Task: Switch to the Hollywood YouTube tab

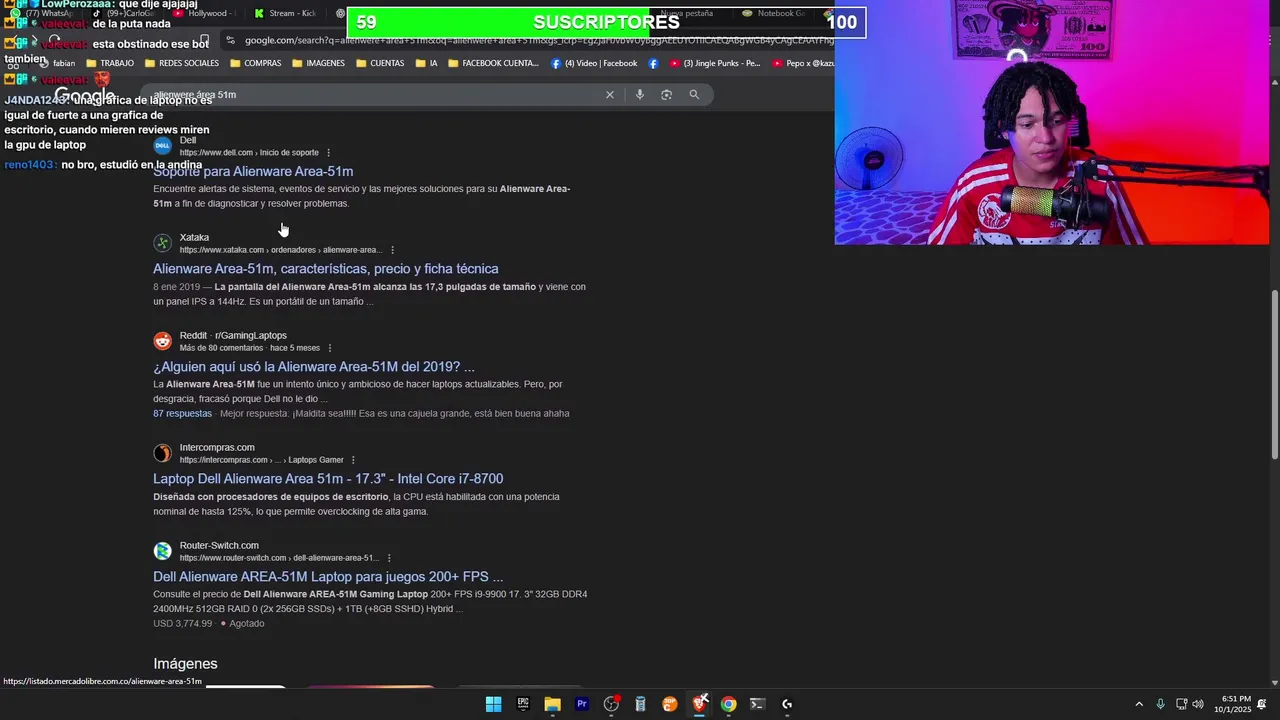Action: pyautogui.click(x=201, y=13)
